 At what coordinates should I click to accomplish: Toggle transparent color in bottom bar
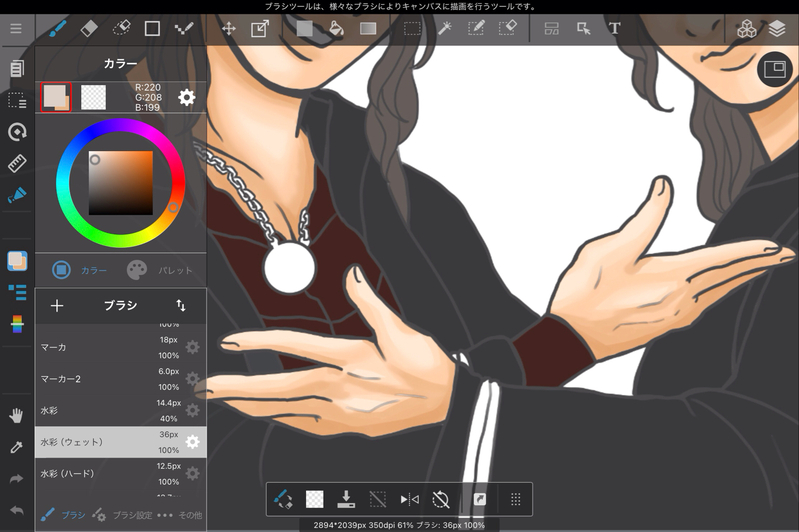314,499
